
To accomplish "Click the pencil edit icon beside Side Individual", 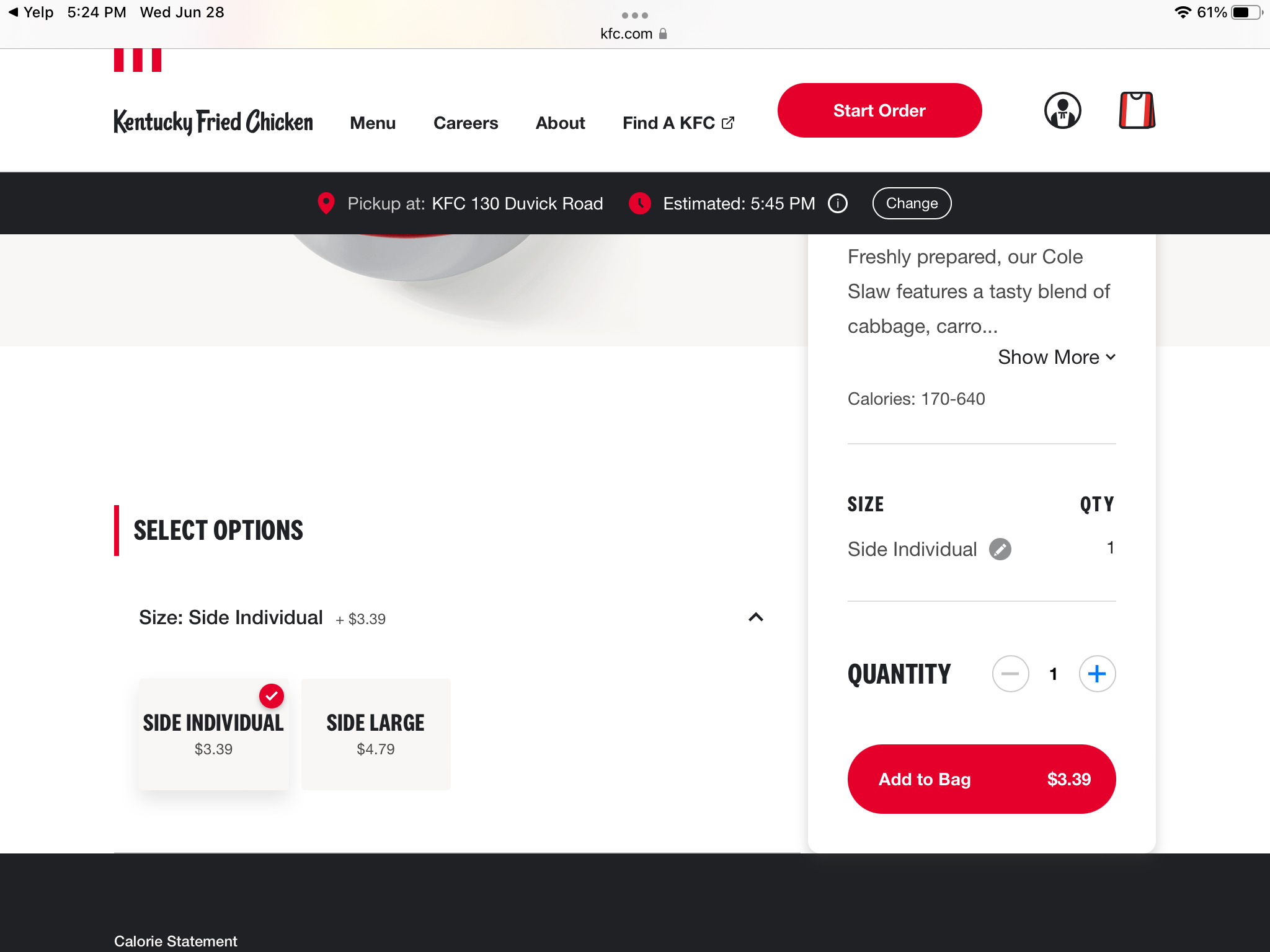I will coord(1000,549).
